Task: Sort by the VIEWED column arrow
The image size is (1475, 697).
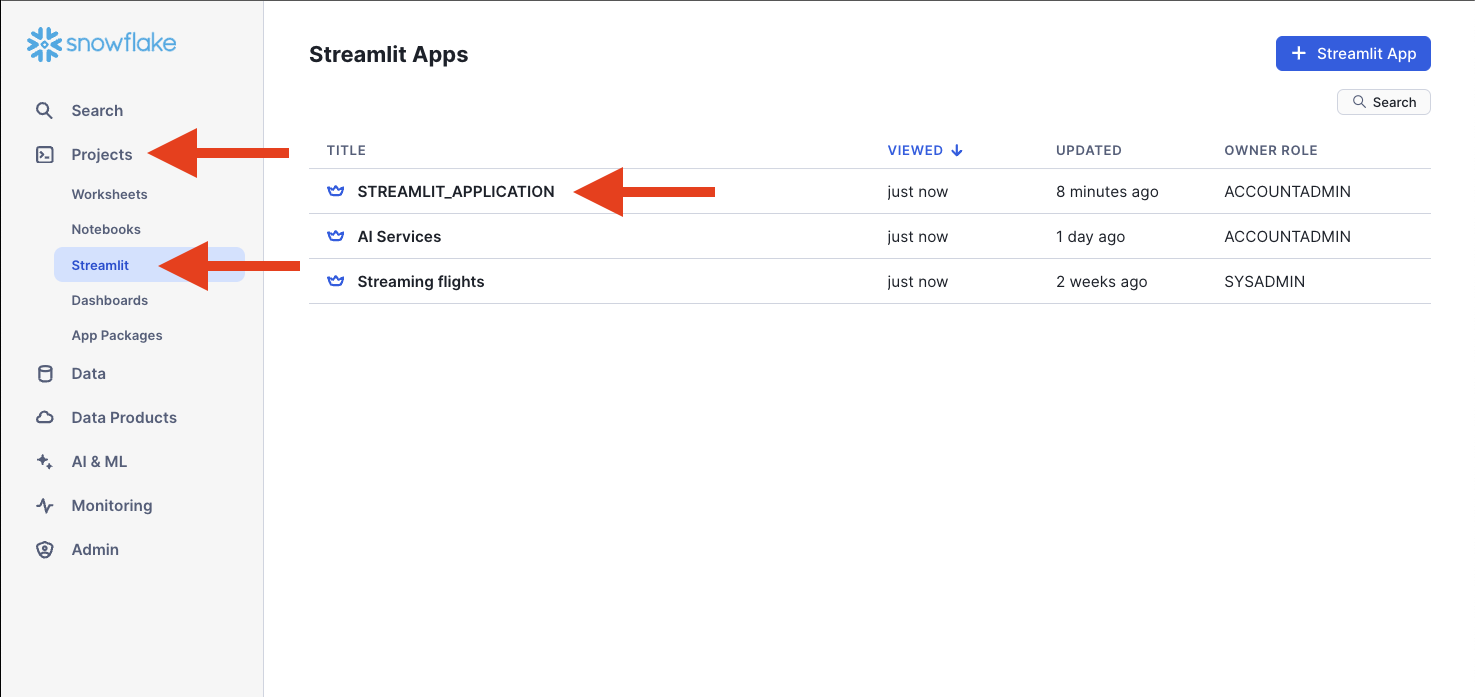Action: tap(957, 151)
